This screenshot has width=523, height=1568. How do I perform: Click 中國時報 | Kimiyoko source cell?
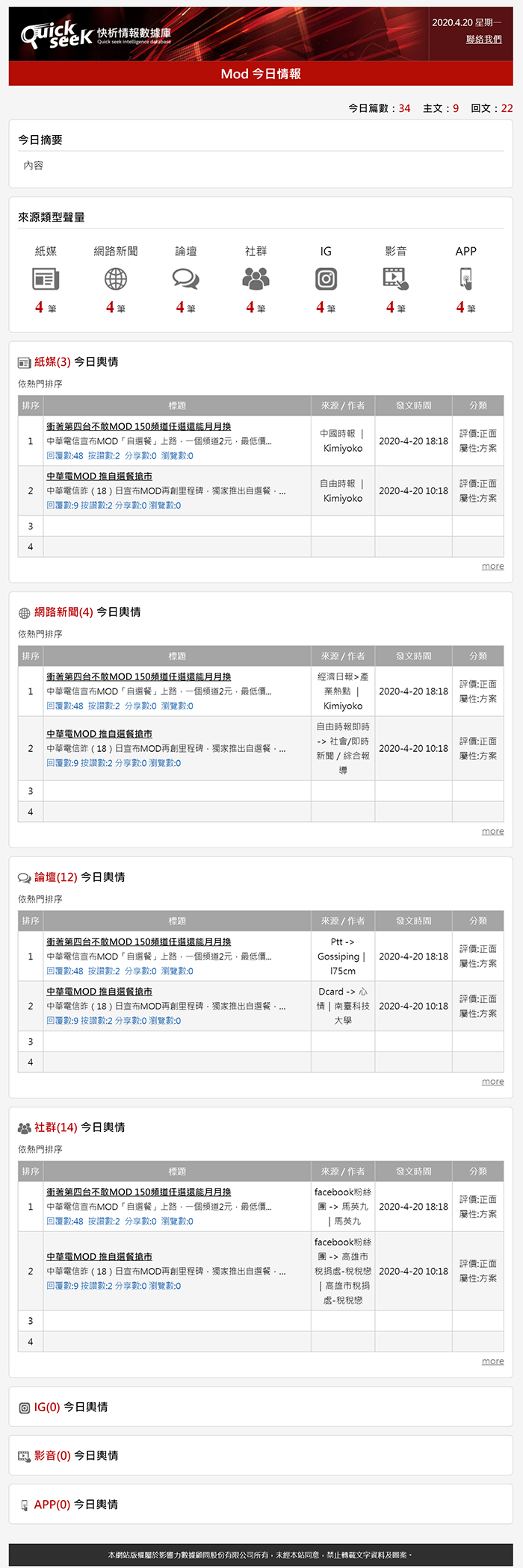click(x=343, y=441)
